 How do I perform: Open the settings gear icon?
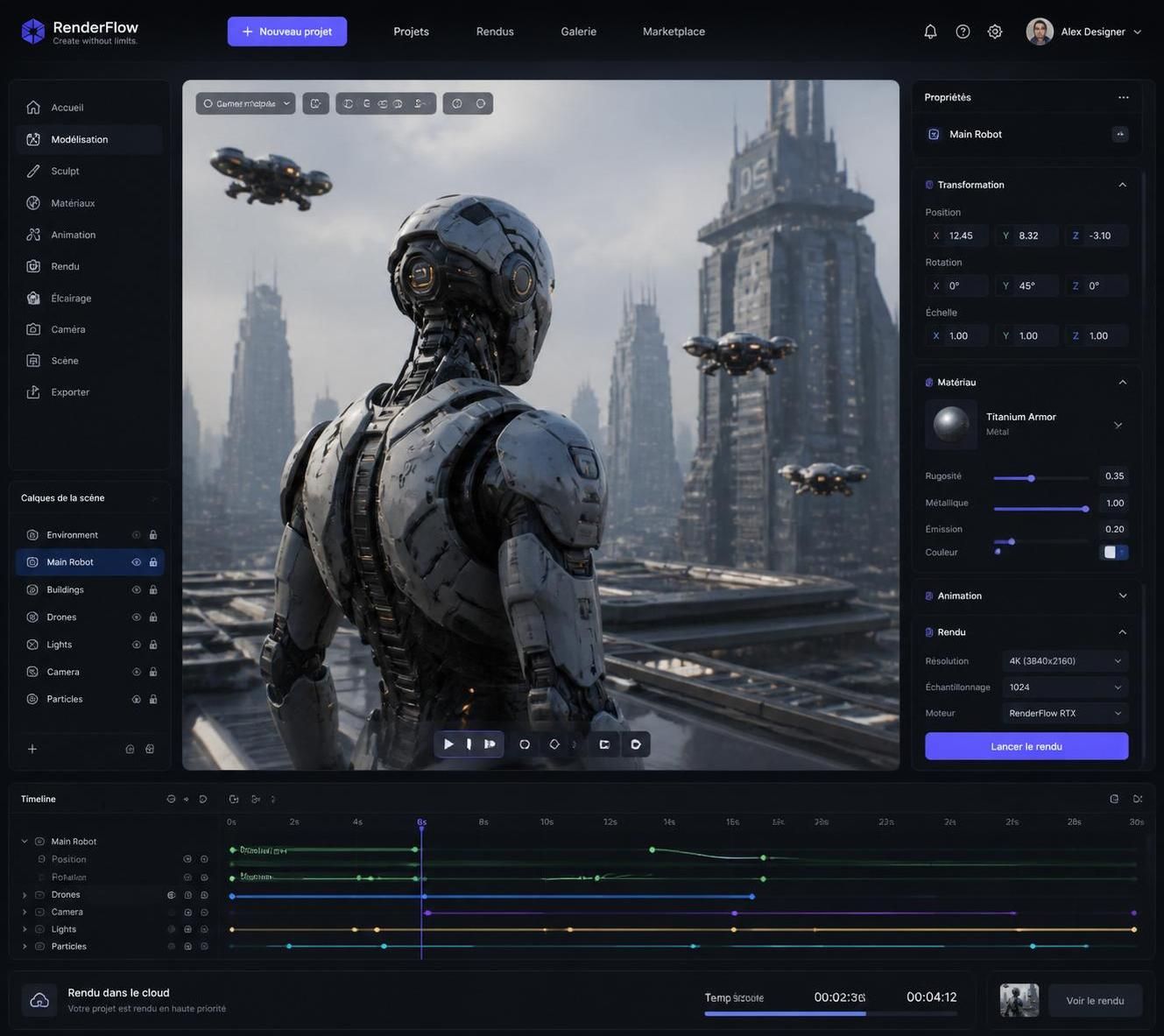995,32
